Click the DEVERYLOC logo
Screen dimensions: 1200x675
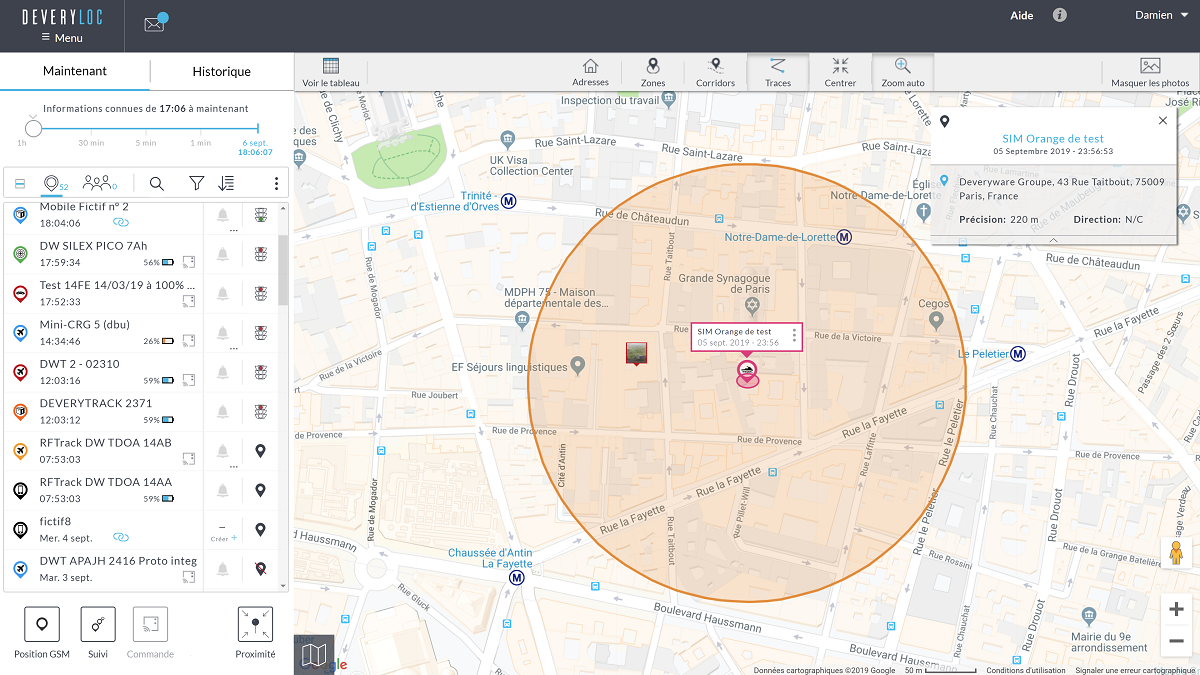(62, 17)
